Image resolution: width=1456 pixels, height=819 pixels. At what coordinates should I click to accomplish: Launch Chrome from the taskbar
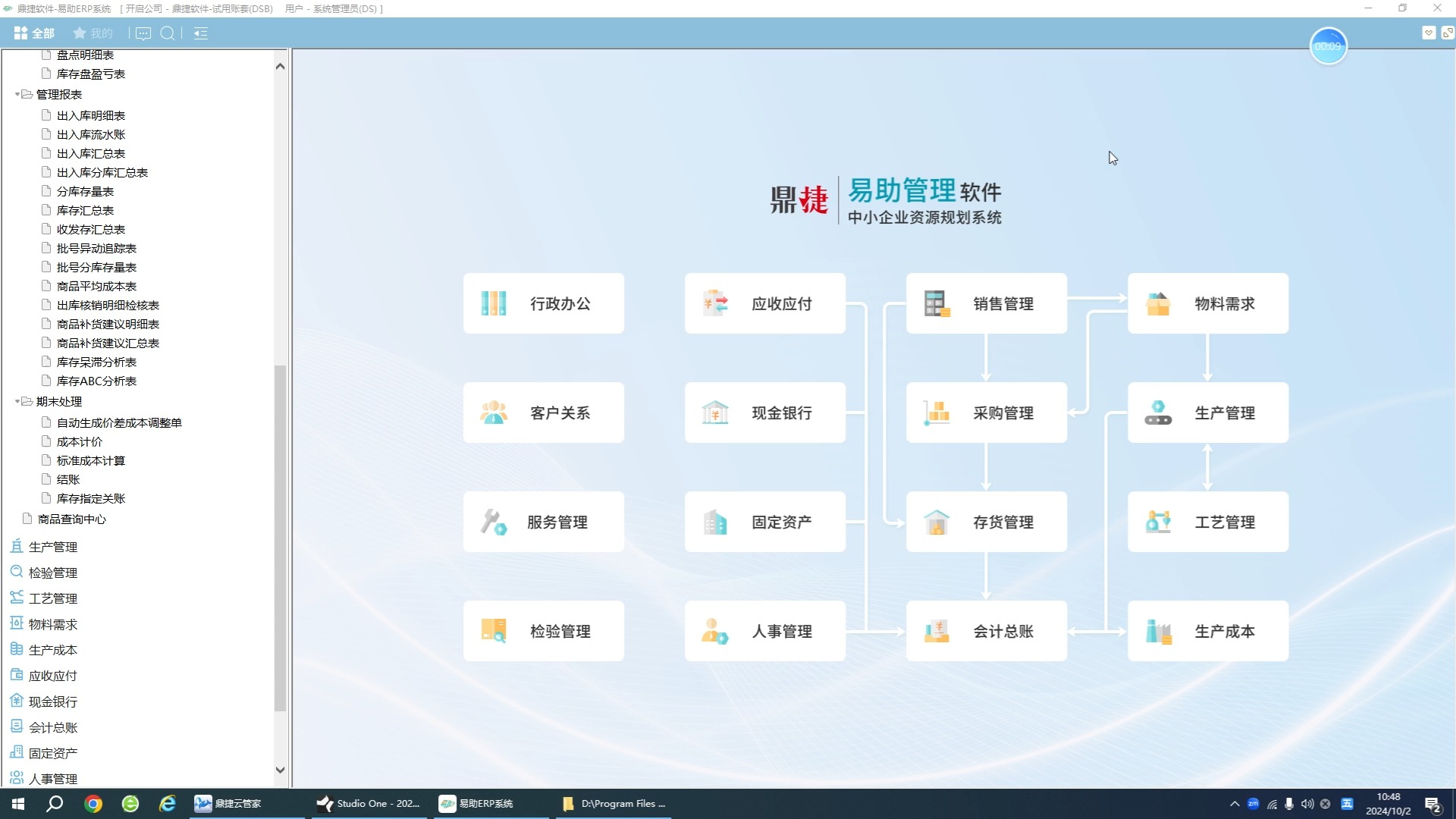coord(93,803)
